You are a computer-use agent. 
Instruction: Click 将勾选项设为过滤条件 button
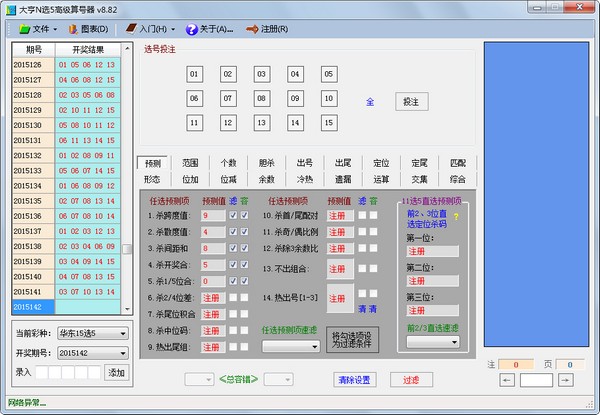[x=352, y=340]
